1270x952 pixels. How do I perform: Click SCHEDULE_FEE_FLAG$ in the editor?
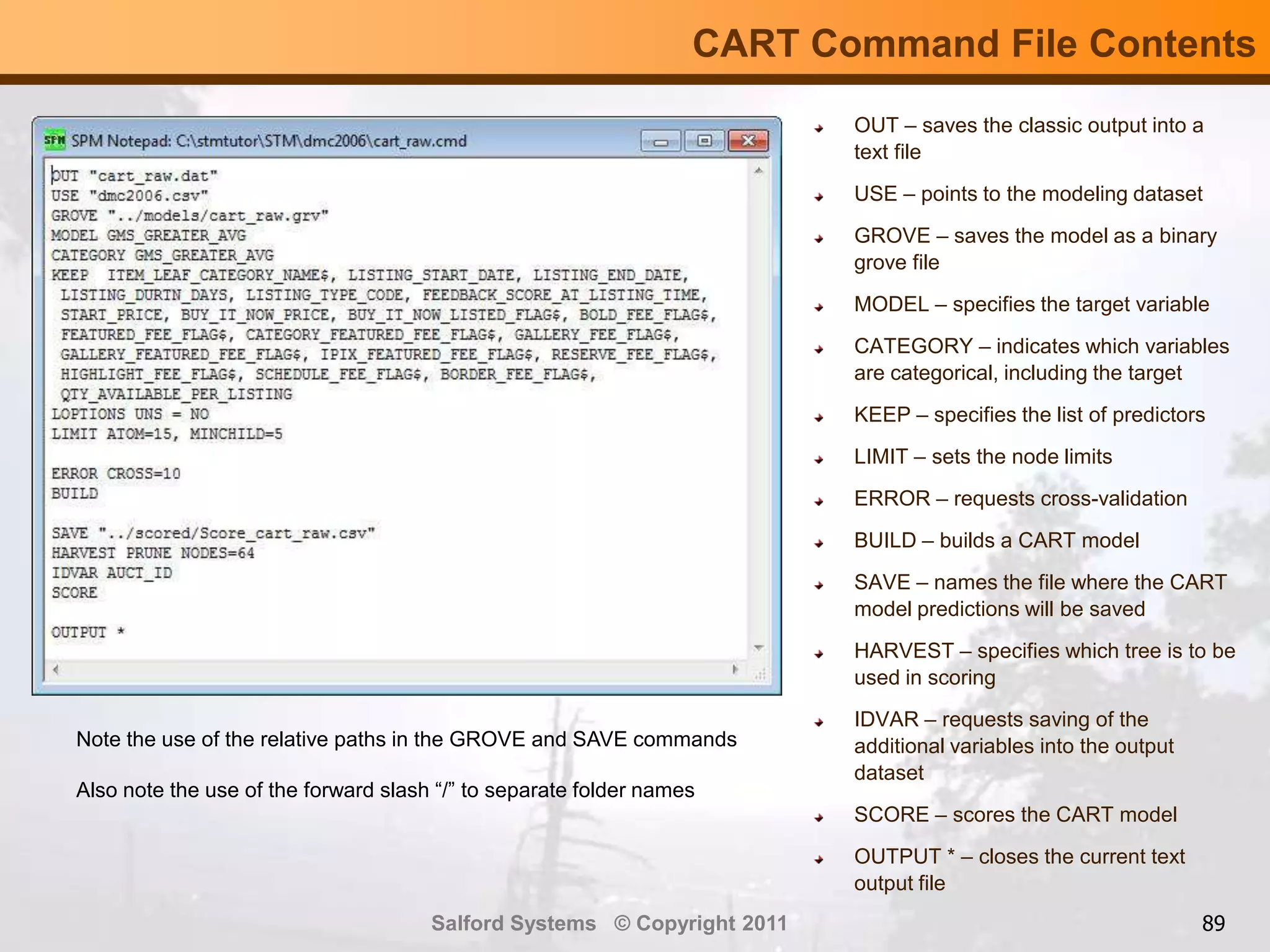[339, 374]
